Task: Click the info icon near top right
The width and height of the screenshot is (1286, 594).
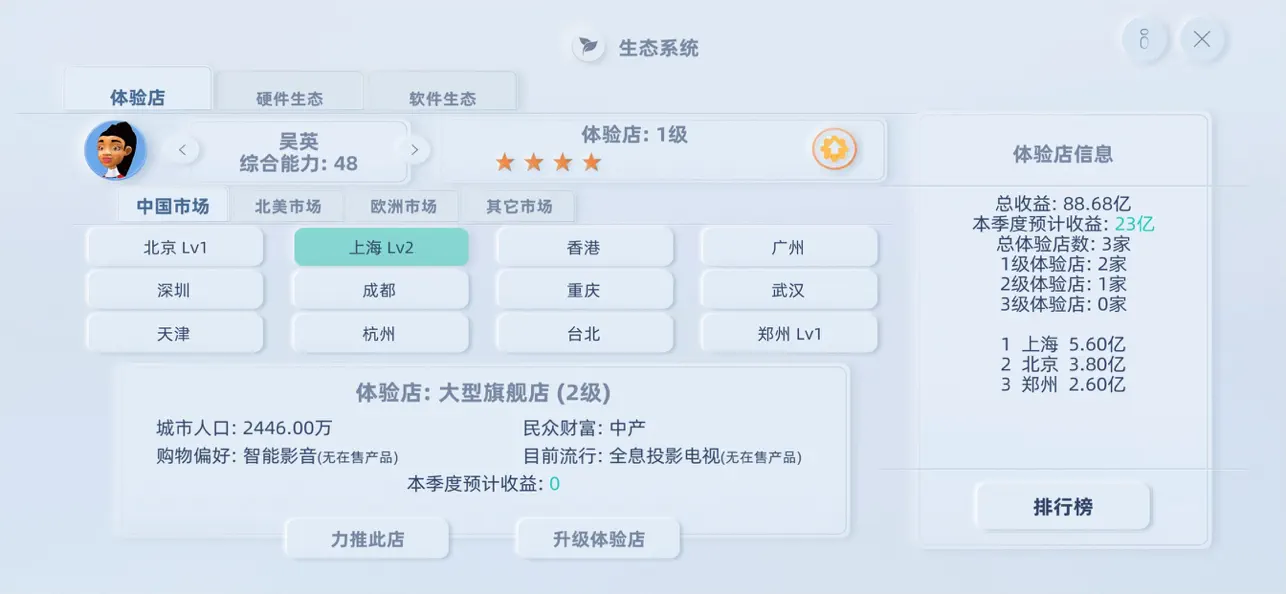Action: [x=1144, y=39]
